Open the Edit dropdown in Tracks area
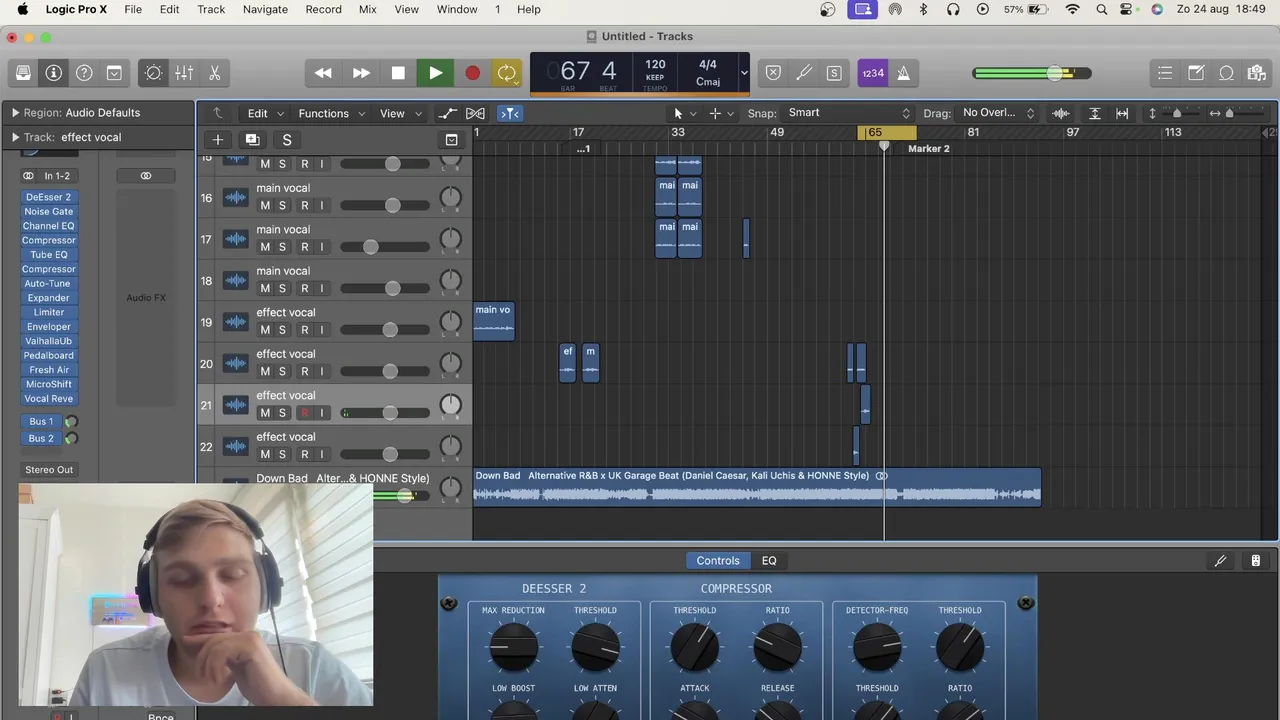The height and width of the screenshot is (720, 1280). point(265,113)
